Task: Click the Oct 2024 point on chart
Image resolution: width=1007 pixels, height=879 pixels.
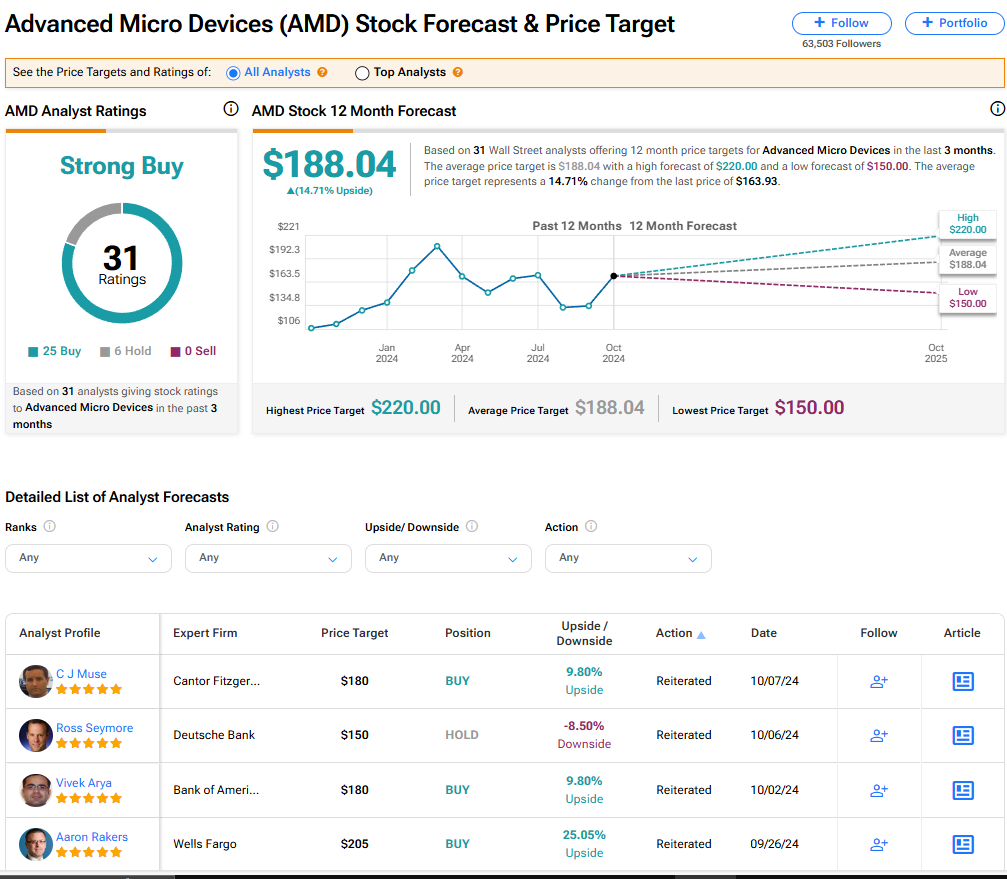Action: coord(613,275)
